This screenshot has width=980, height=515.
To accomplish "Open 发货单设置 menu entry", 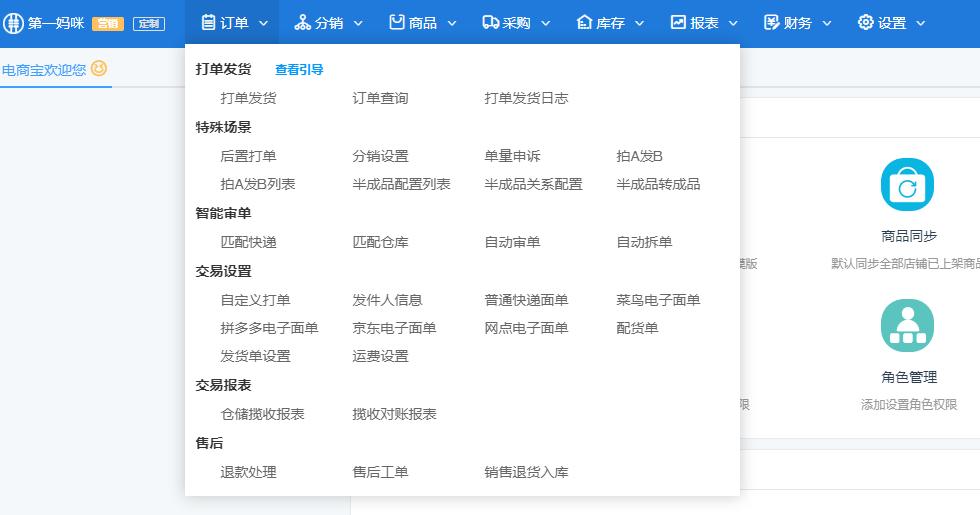I will pyautogui.click(x=255, y=356).
